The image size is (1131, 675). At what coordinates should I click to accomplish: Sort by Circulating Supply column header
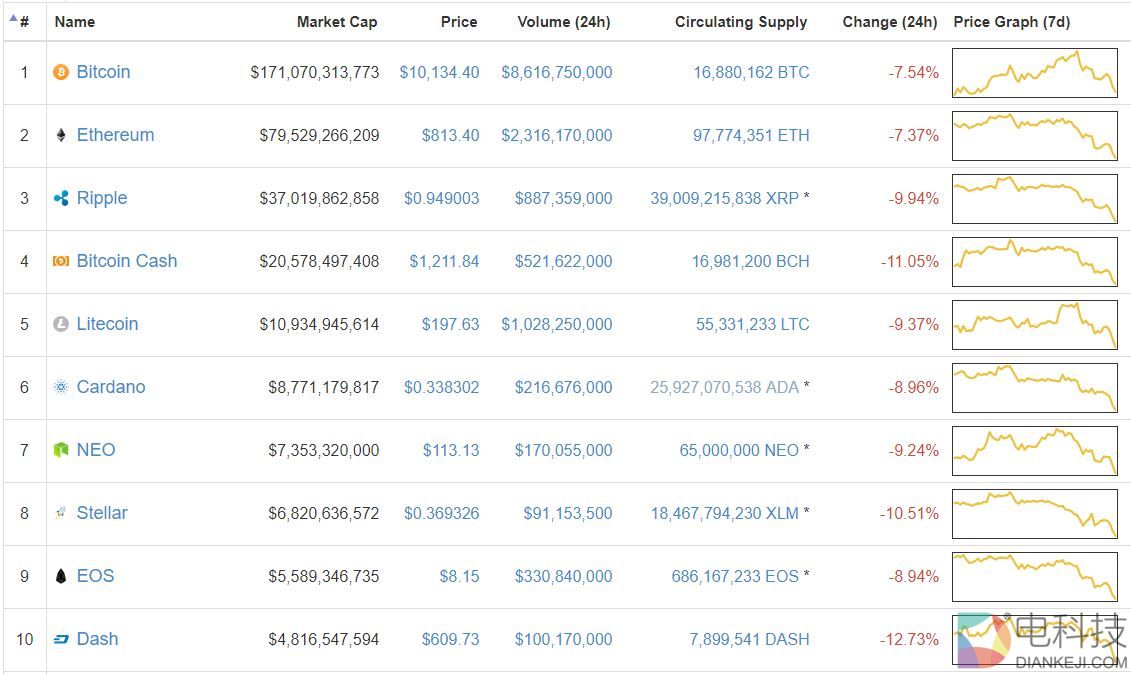tap(740, 21)
